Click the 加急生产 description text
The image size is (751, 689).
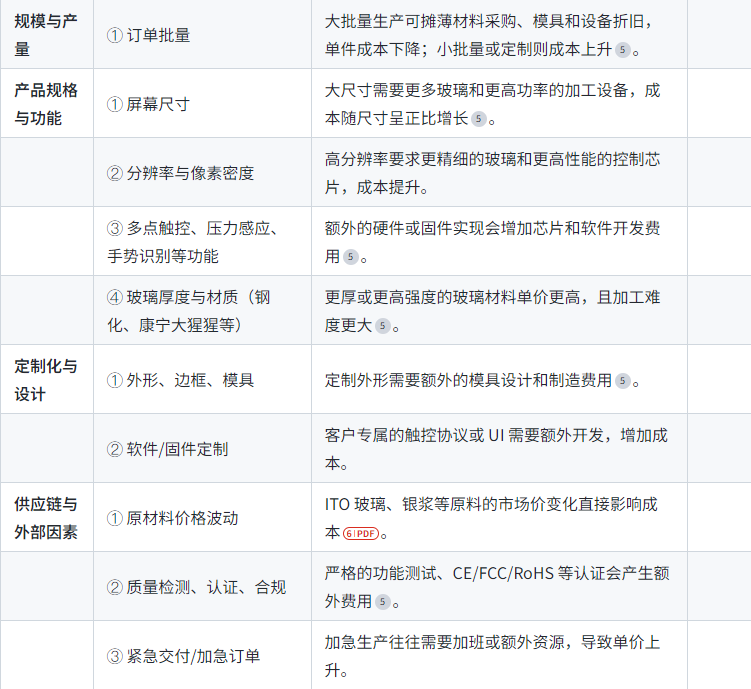click(x=492, y=656)
